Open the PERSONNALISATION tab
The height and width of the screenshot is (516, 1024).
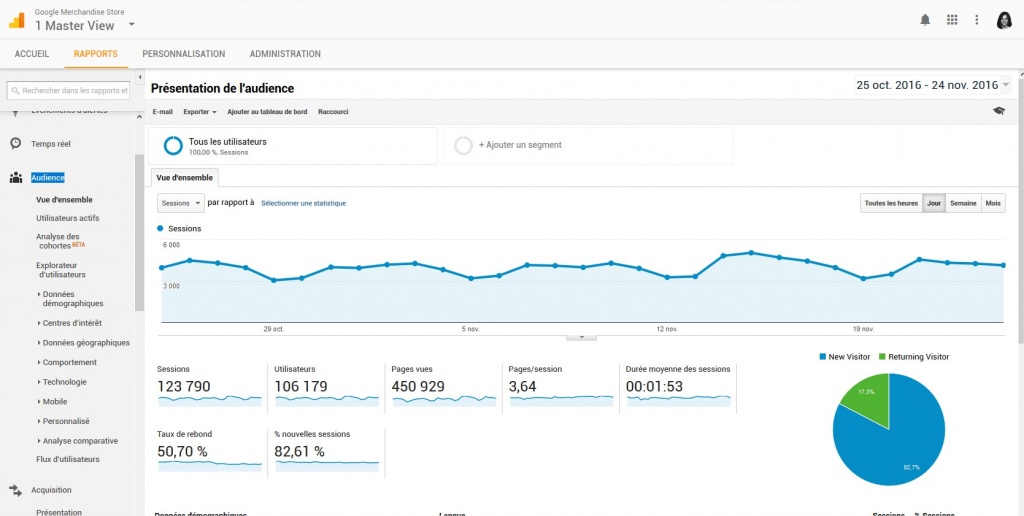pos(184,54)
